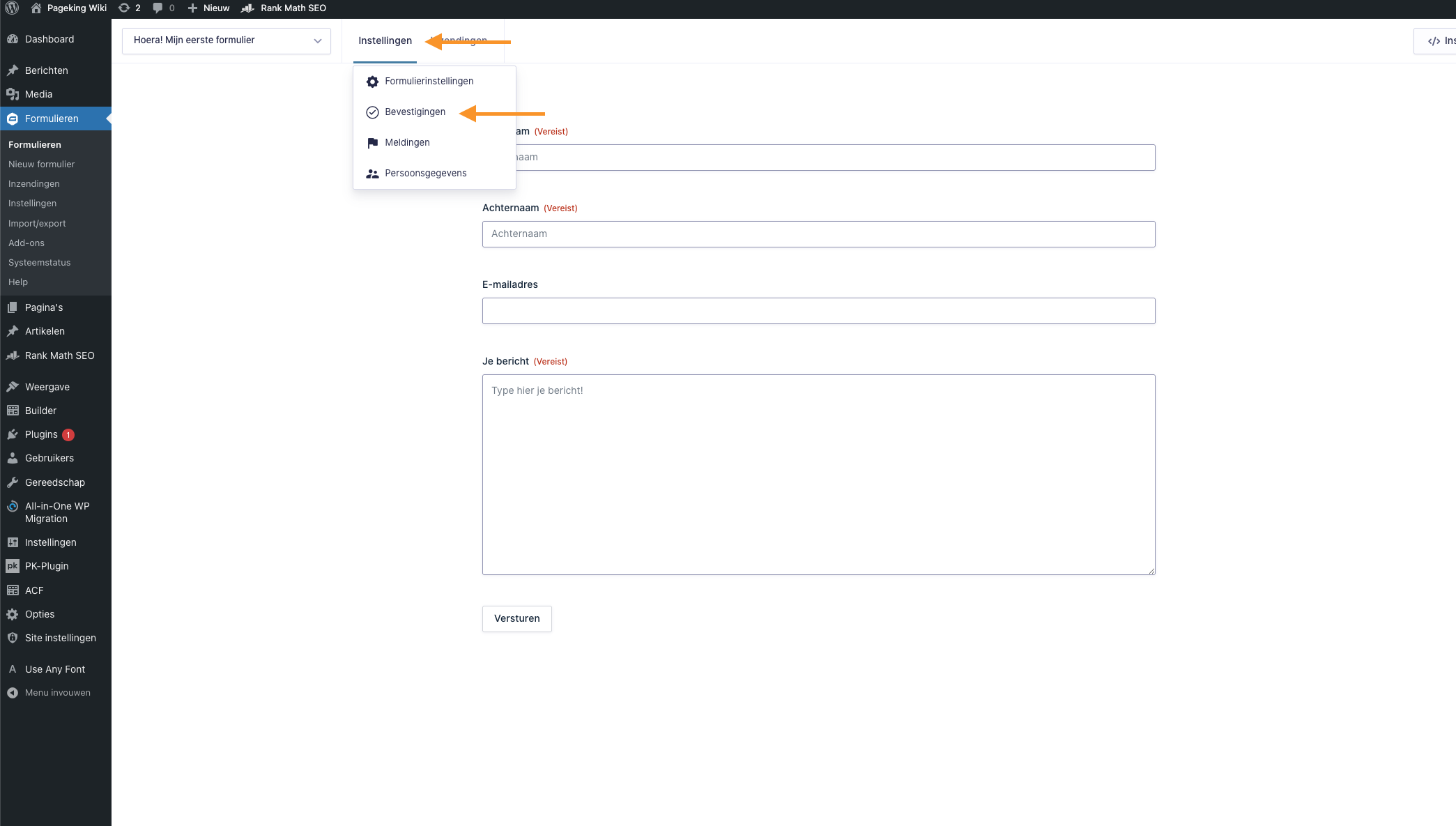
Task: Click the E-mailadres input field
Action: pyautogui.click(x=818, y=311)
